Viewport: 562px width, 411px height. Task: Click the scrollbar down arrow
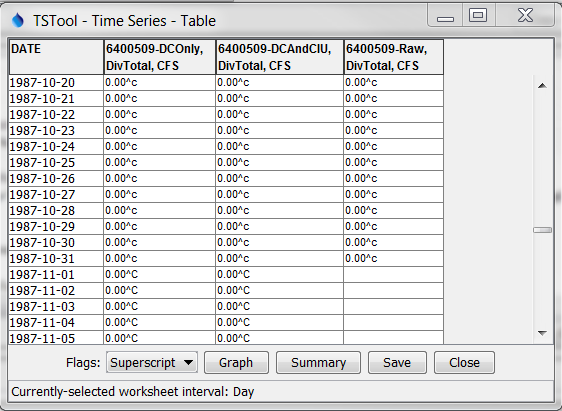[x=542, y=333]
